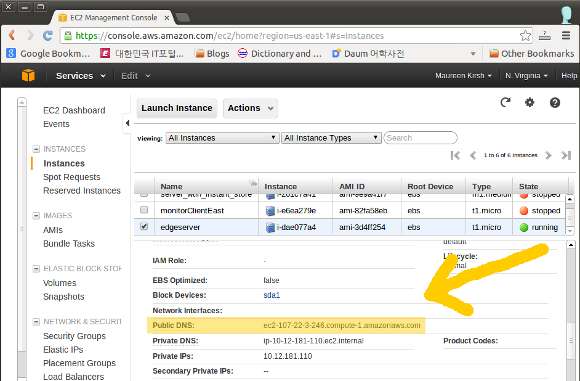The height and width of the screenshot is (381, 580).
Task: Bookmark page with the star icon
Action: coord(525,36)
